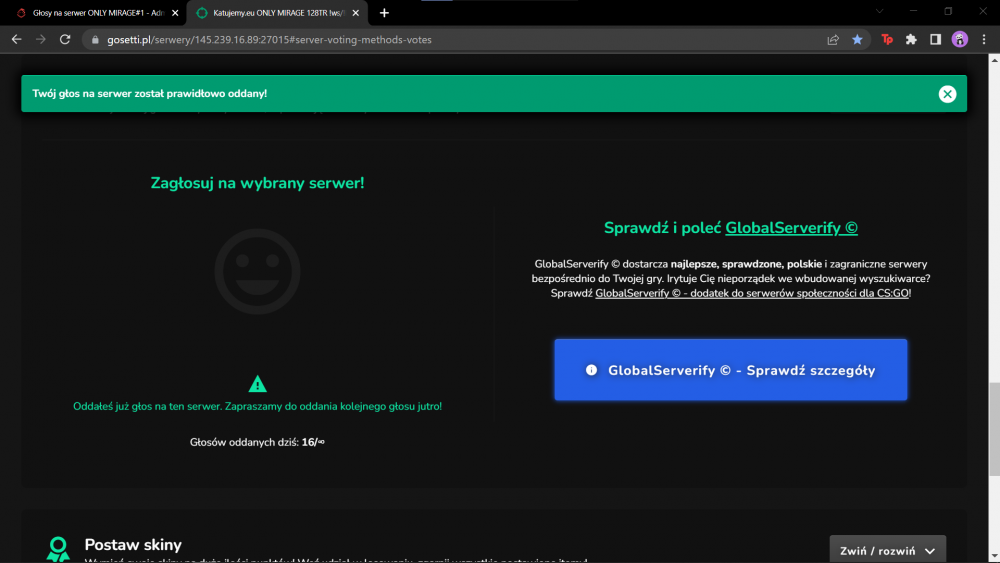Click 'Zagłosuj na wybrany serwer!' heading
Screen dimensions: 1000x563
click(258, 183)
